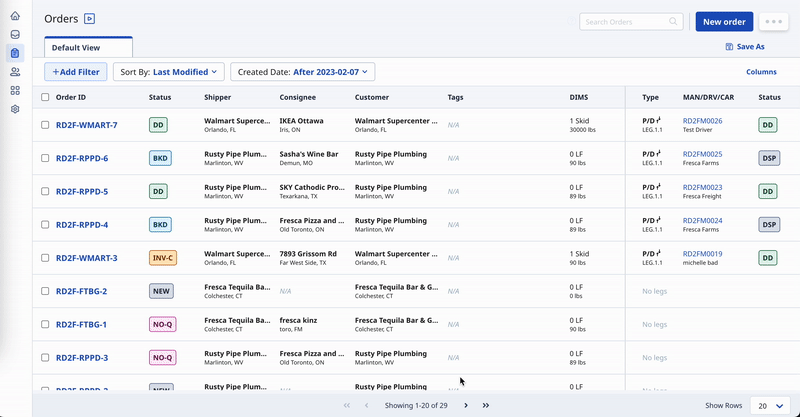Click the play video icon beside Orders

pyautogui.click(x=90, y=19)
